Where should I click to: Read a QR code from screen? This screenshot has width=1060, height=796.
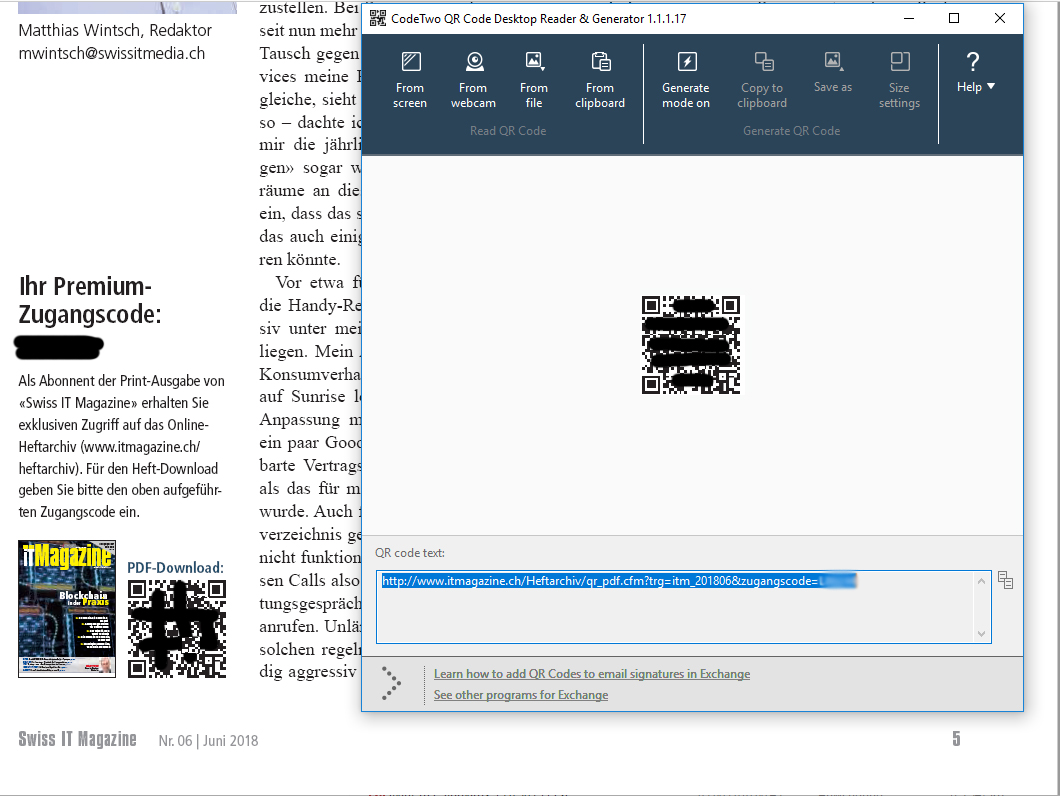[x=410, y=80]
